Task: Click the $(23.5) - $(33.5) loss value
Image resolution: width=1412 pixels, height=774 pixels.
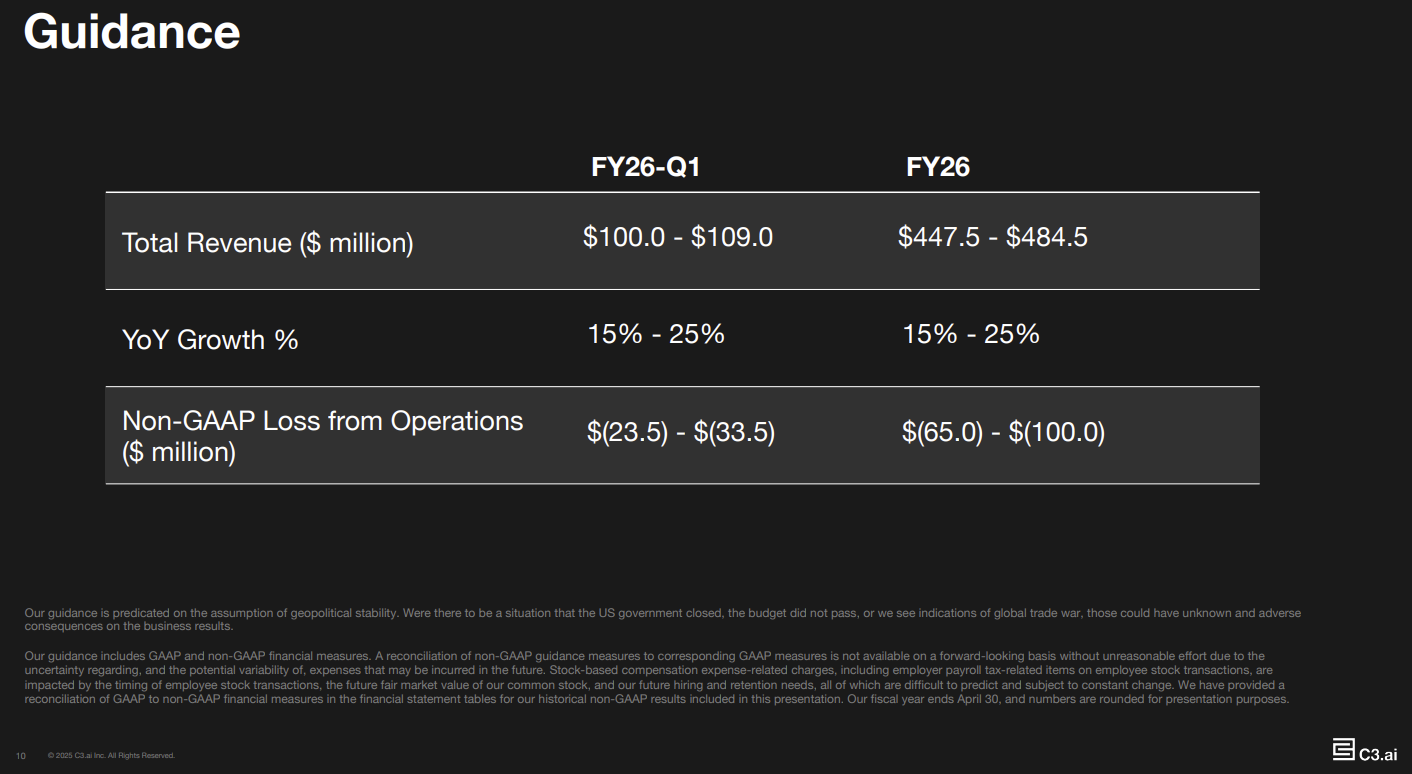Action: point(681,433)
